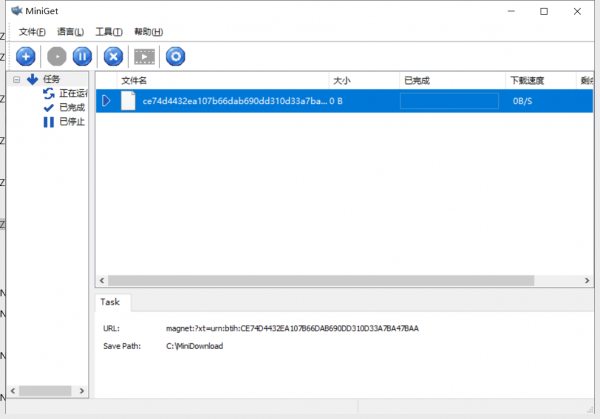The image size is (600, 419).
Task: Select the 任务 root tree item
Action: 51,79
